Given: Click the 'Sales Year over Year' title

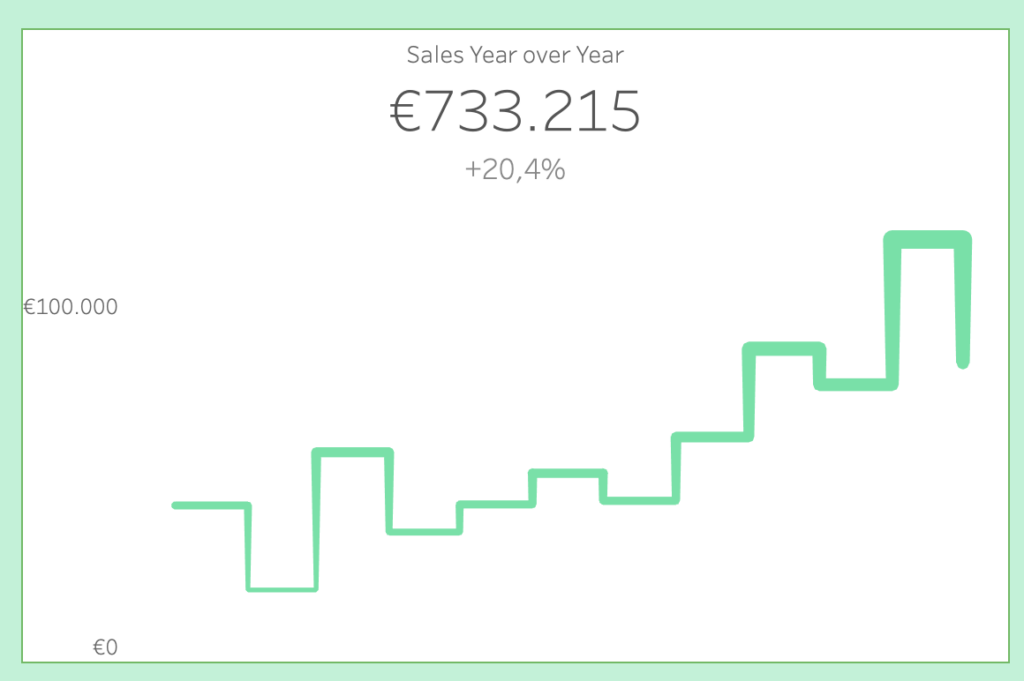Looking at the screenshot, I should pyautogui.click(x=515, y=54).
